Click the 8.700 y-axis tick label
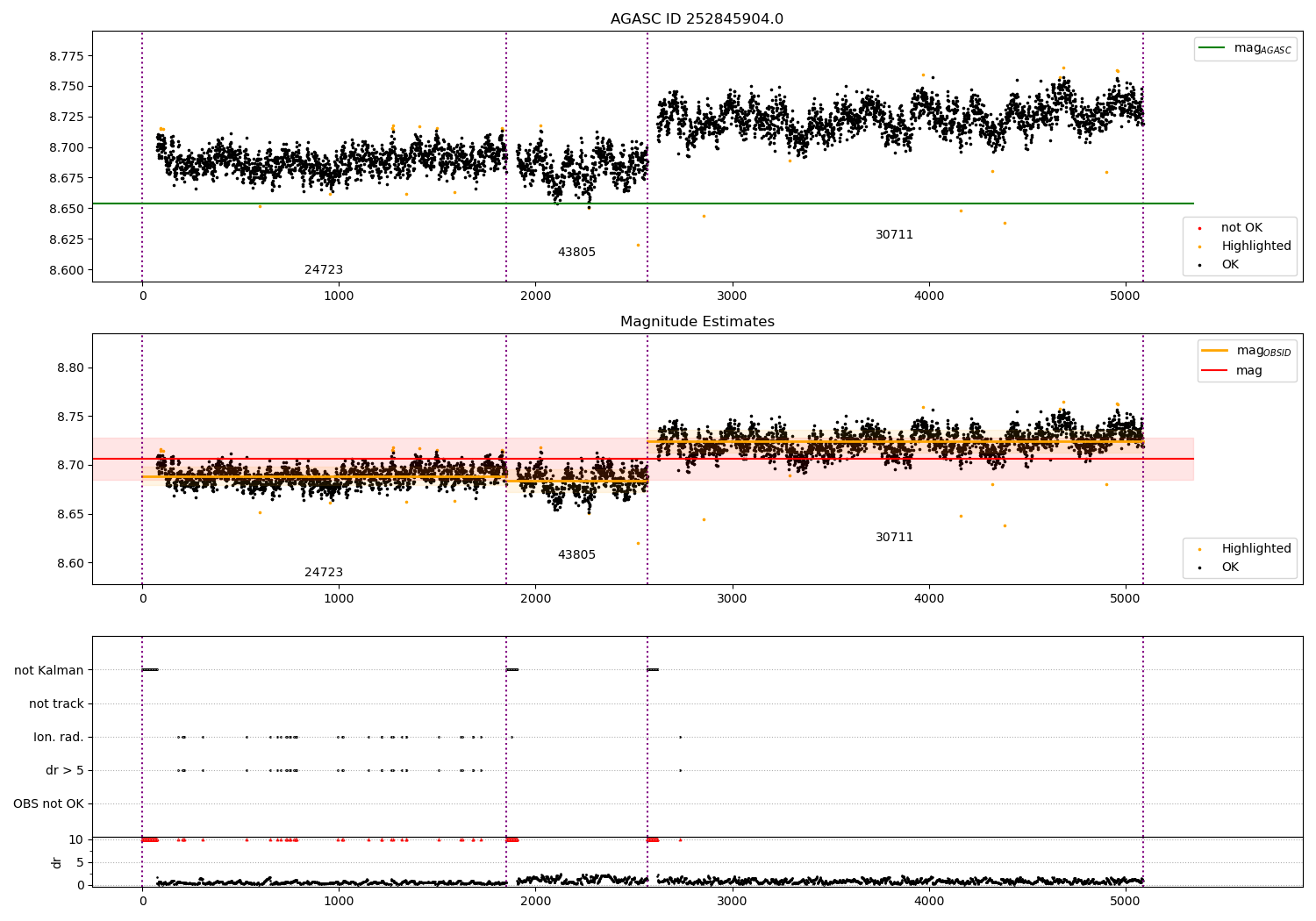The height and width of the screenshot is (921, 1316). tap(67, 147)
